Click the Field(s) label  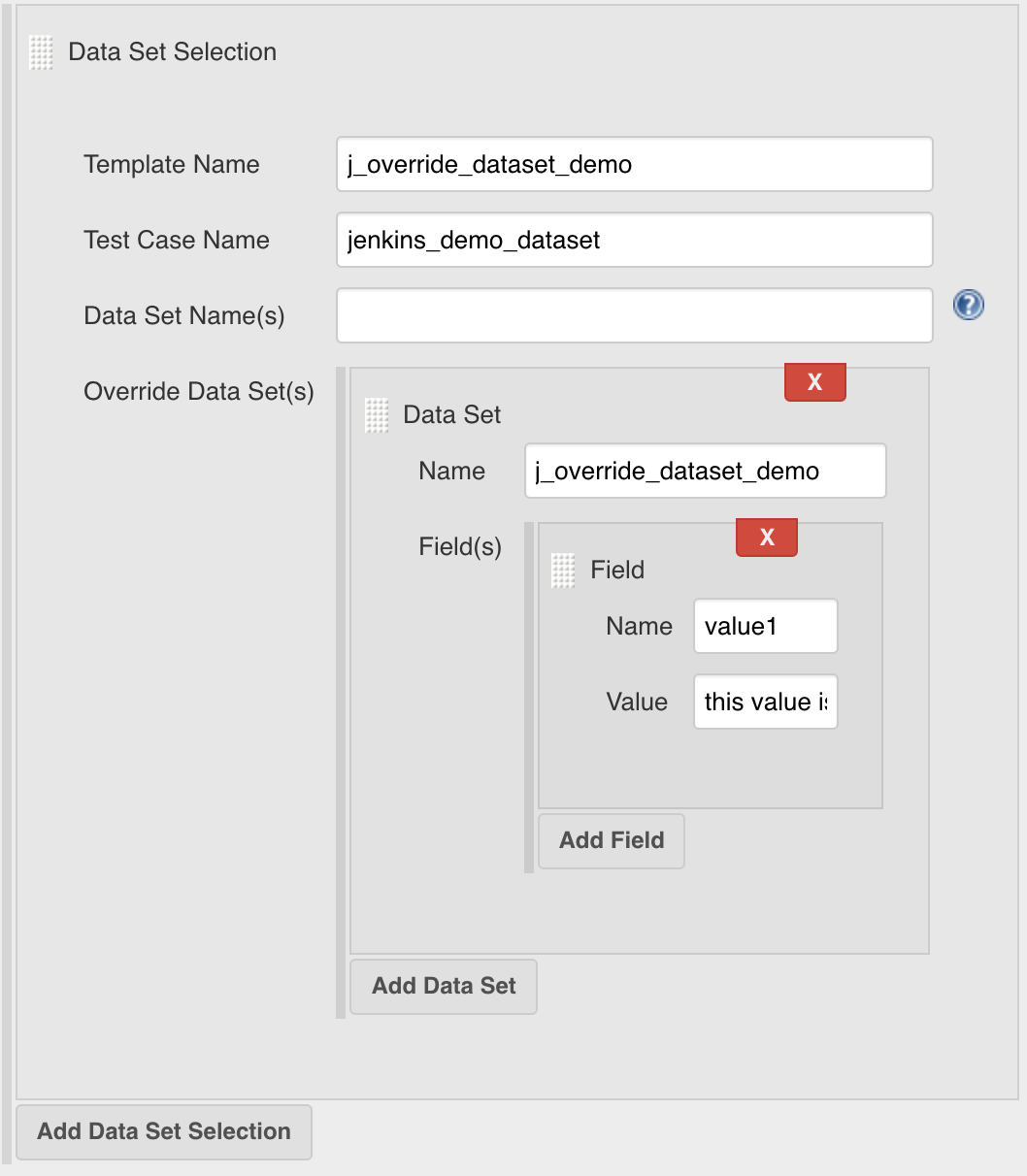pos(459,546)
